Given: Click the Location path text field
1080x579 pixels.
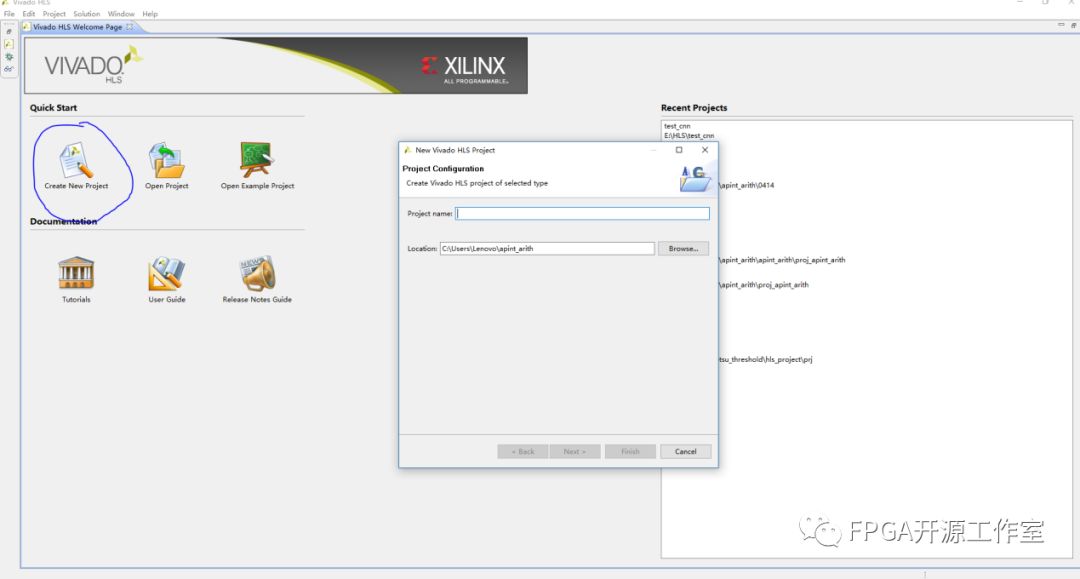Looking at the screenshot, I should coord(546,249).
